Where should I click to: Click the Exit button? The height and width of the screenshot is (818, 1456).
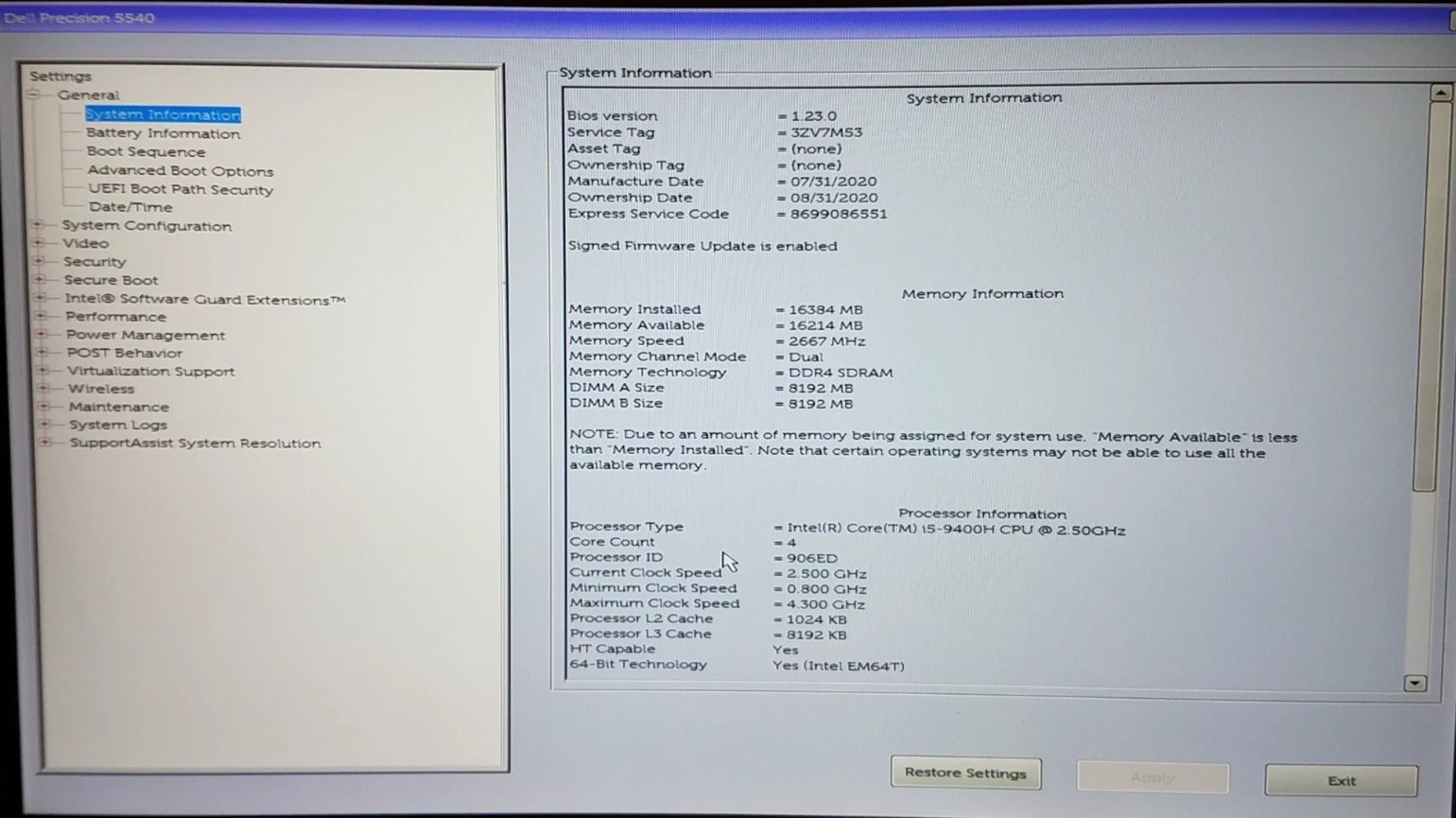coord(1342,781)
